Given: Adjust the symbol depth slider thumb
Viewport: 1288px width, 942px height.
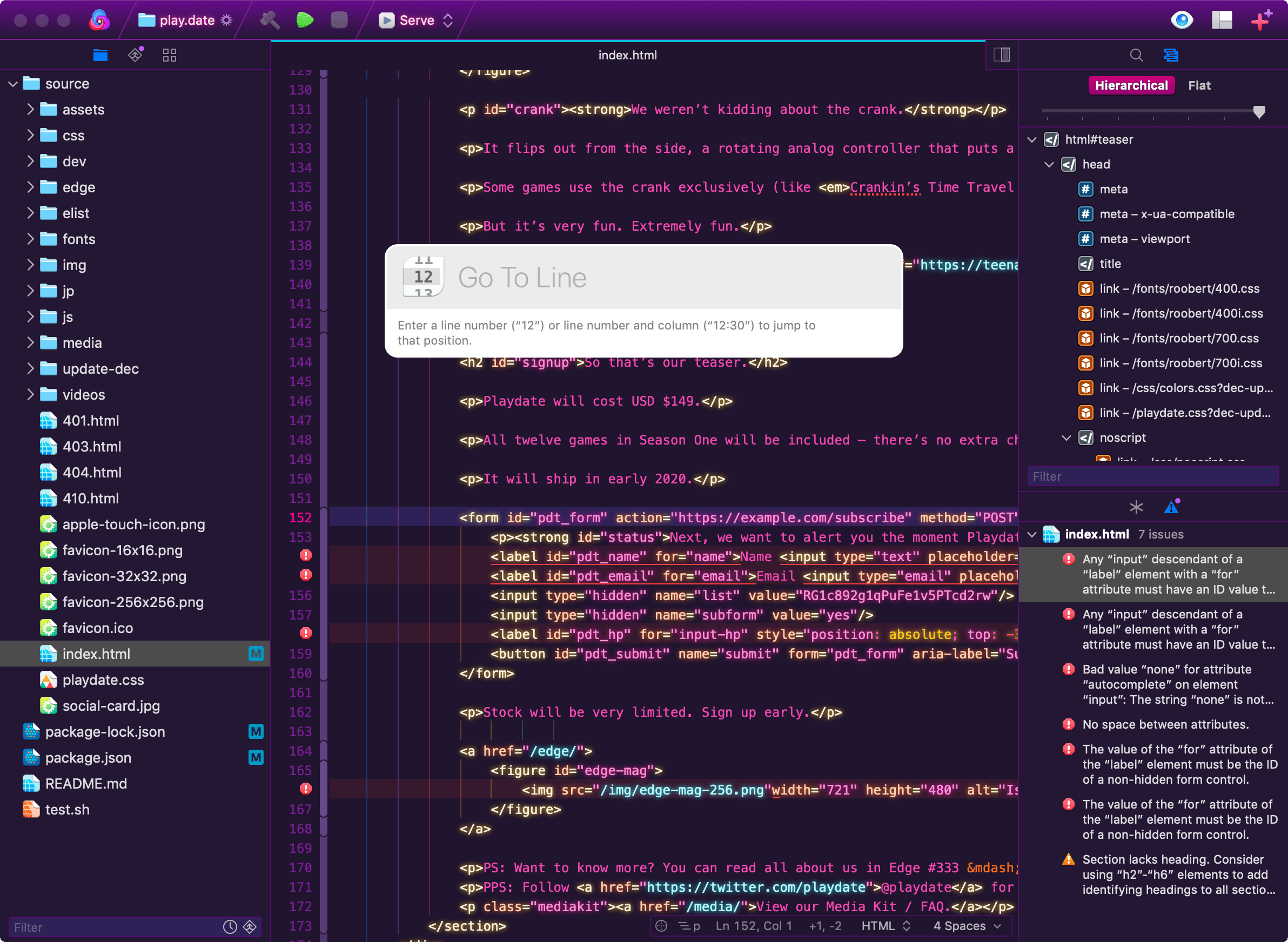Looking at the screenshot, I should (x=1259, y=111).
